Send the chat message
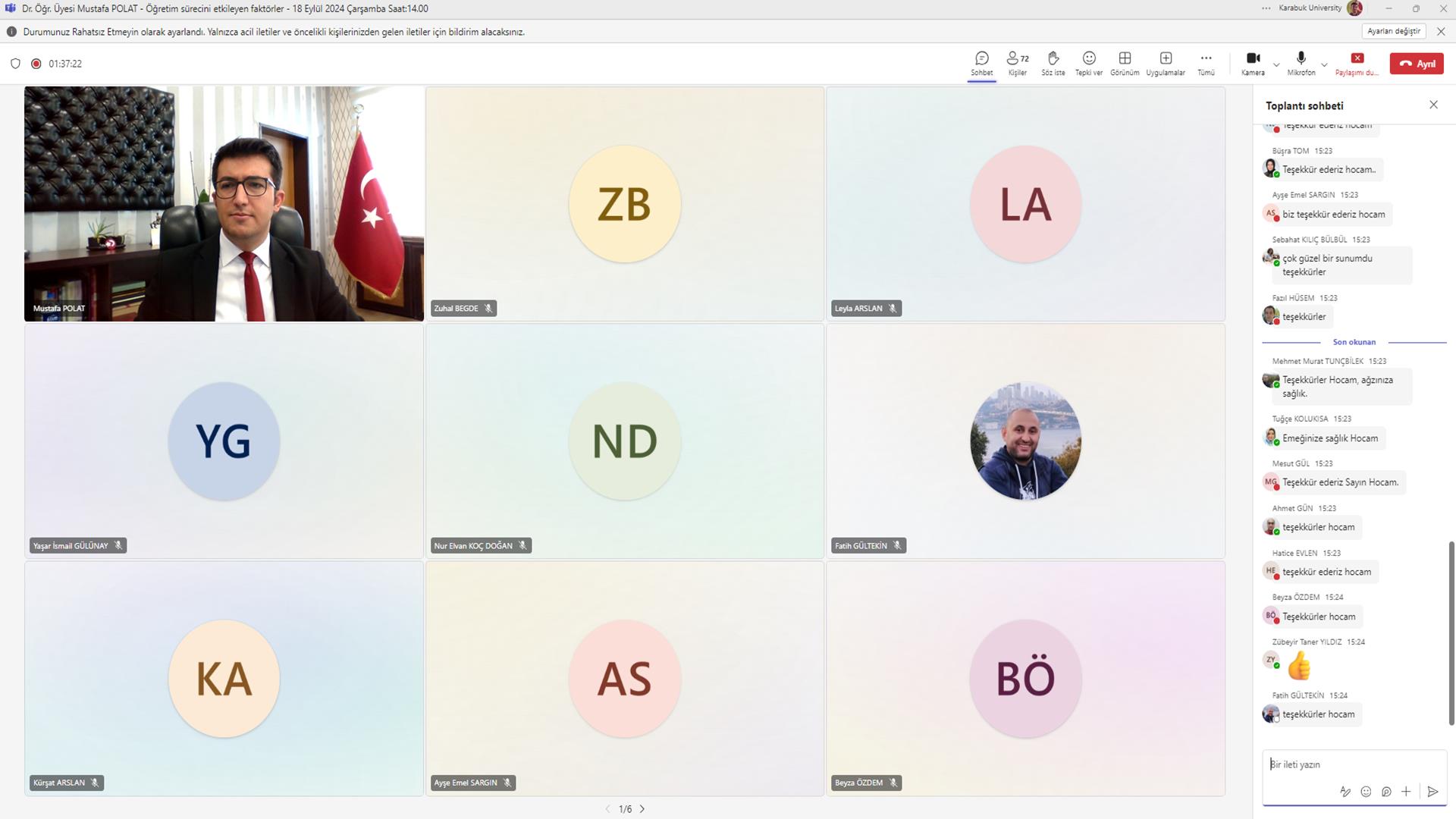The image size is (1456, 819). pos(1432,792)
